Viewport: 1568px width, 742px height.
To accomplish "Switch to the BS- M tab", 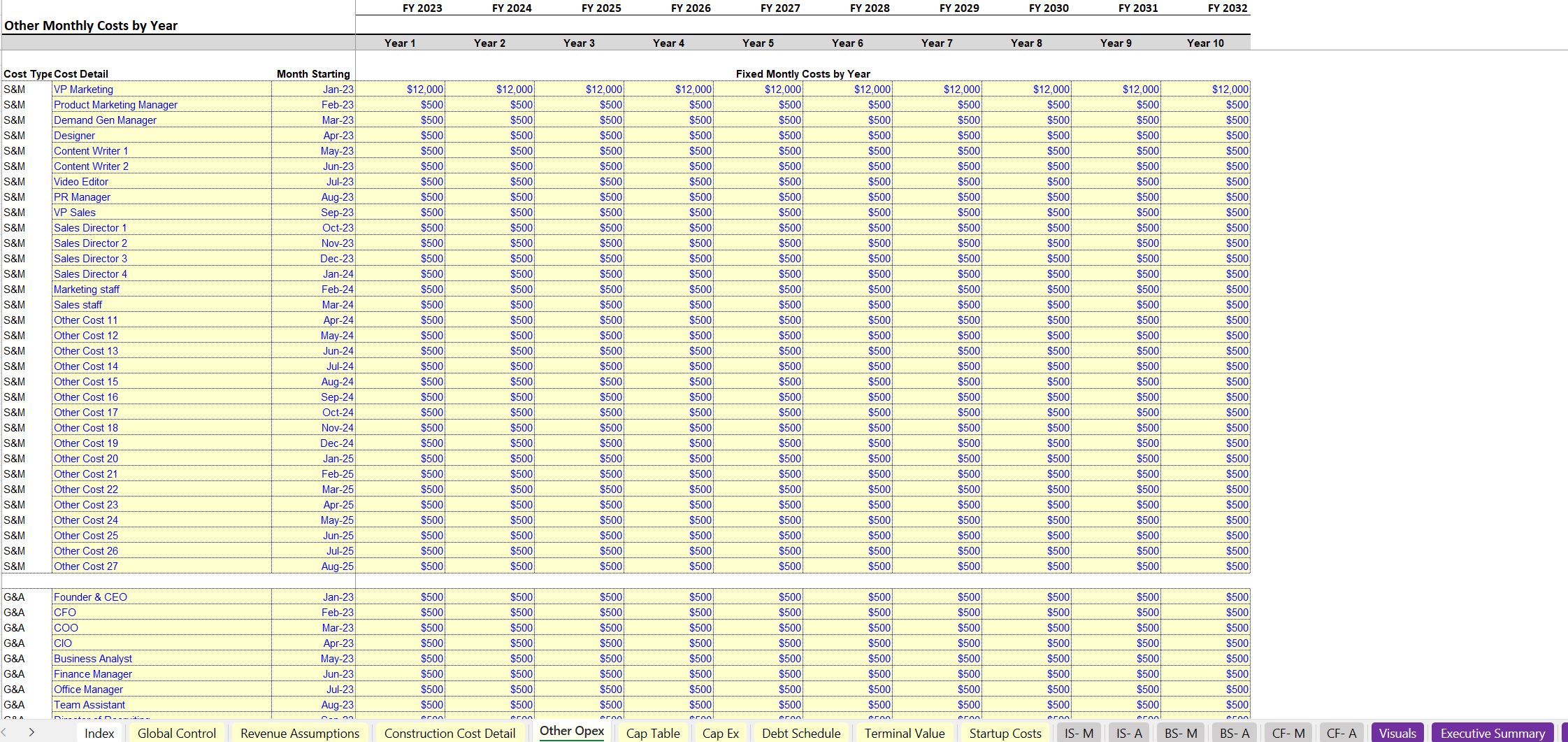I will (1181, 733).
